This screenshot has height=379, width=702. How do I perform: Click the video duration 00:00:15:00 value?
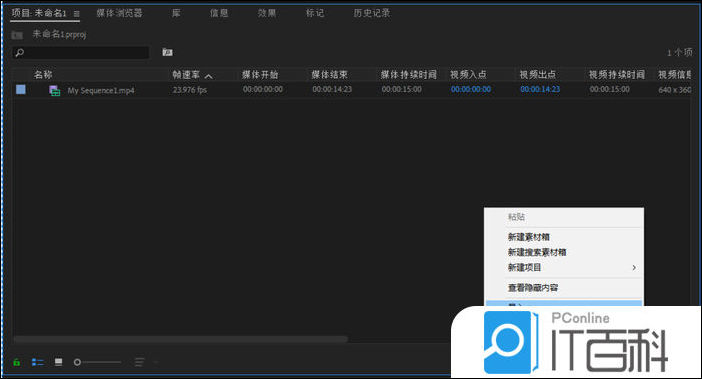610,89
